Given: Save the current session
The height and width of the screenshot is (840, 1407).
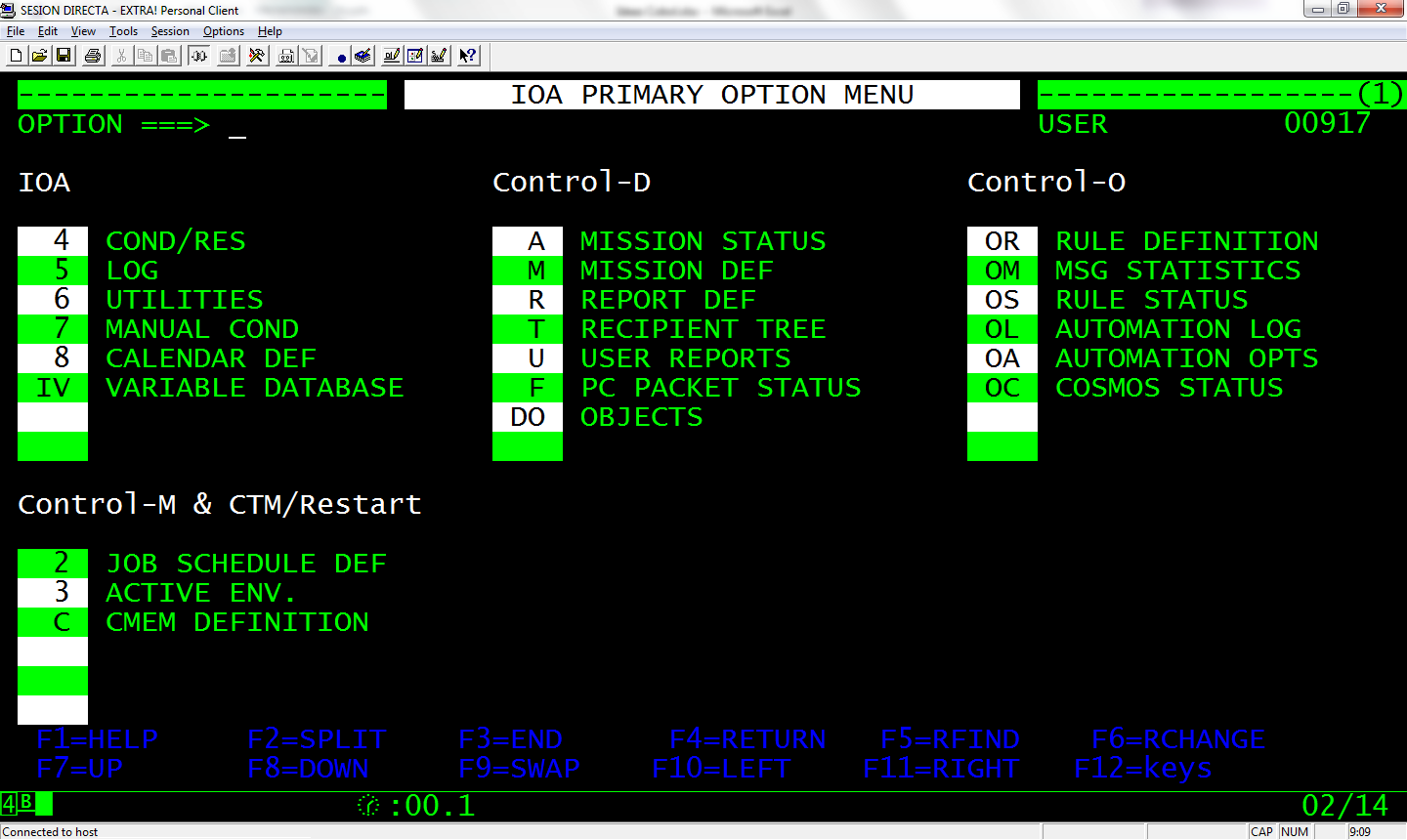Looking at the screenshot, I should 63,56.
